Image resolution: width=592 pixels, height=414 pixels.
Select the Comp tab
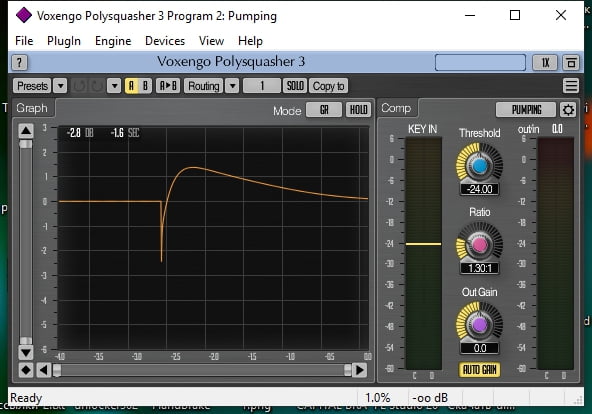tap(396, 109)
